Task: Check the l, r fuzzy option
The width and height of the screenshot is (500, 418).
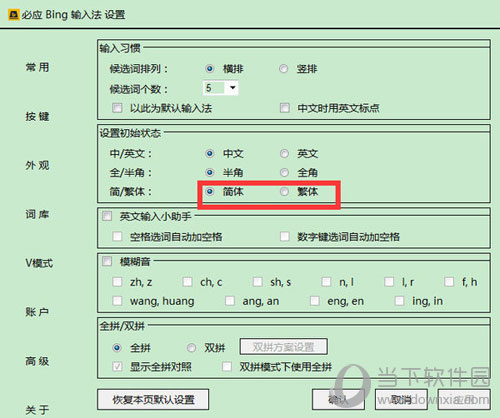Action: click(x=389, y=282)
